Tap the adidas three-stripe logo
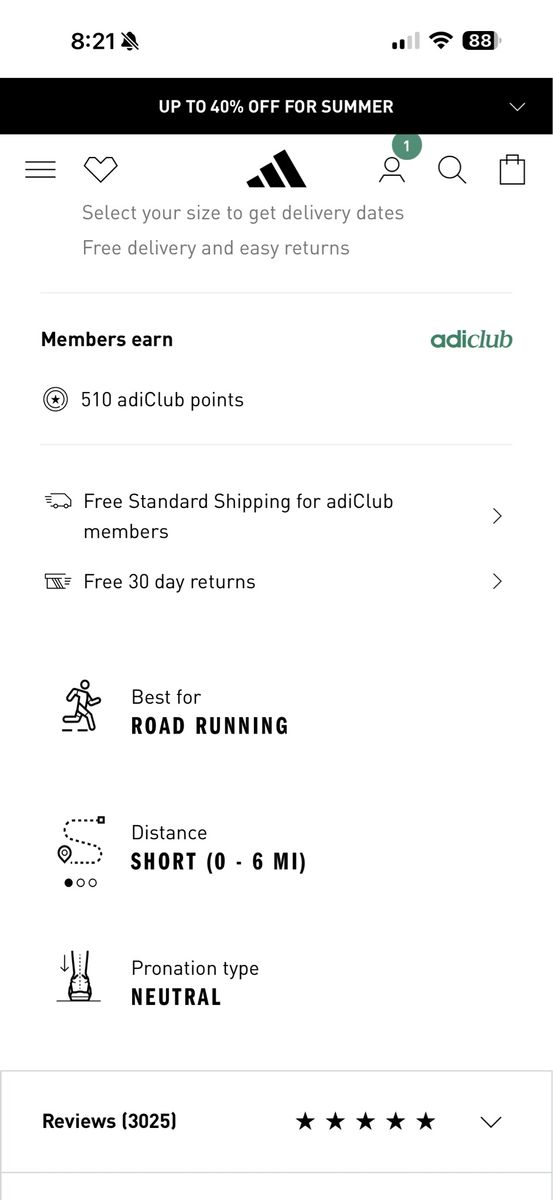Image resolution: width=553 pixels, height=1200 pixels. pyautogui.click(x=276, y=169)
